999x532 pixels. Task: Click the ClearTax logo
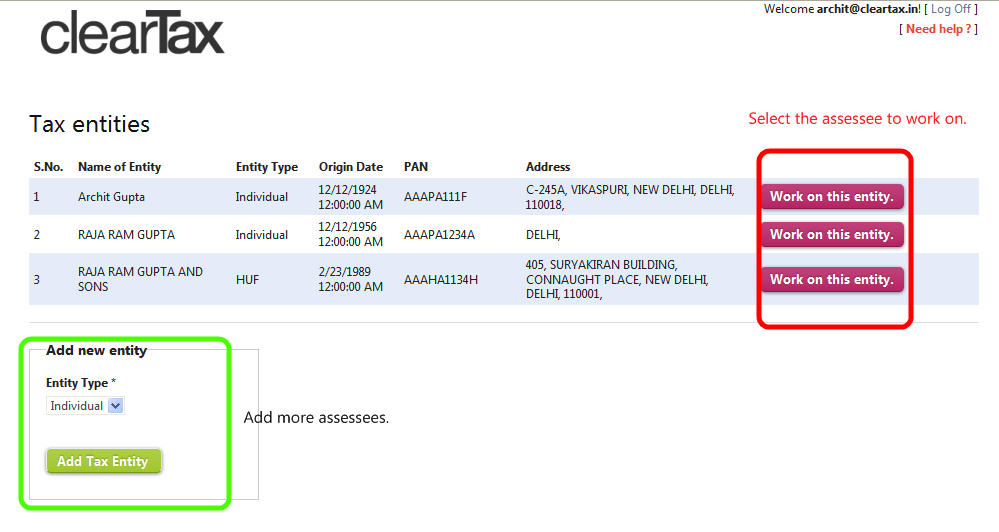132,32
